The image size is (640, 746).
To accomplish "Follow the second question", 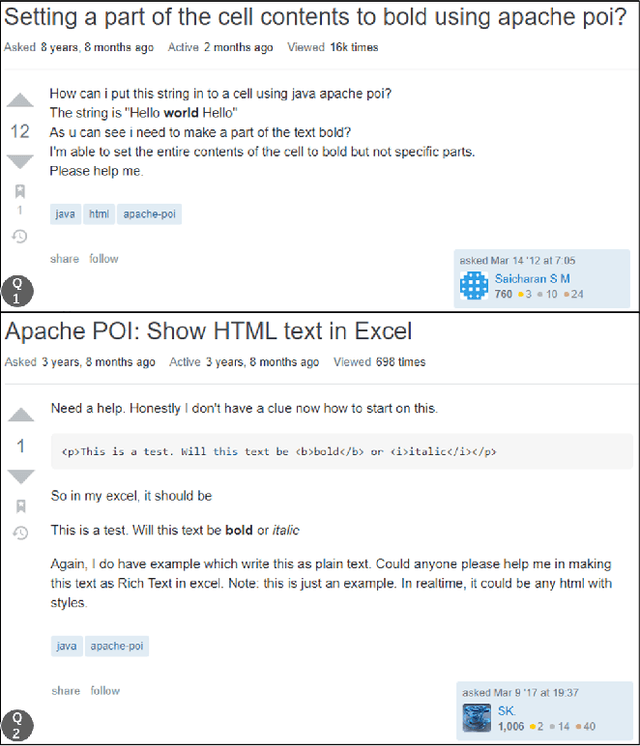I will point(105,690).
